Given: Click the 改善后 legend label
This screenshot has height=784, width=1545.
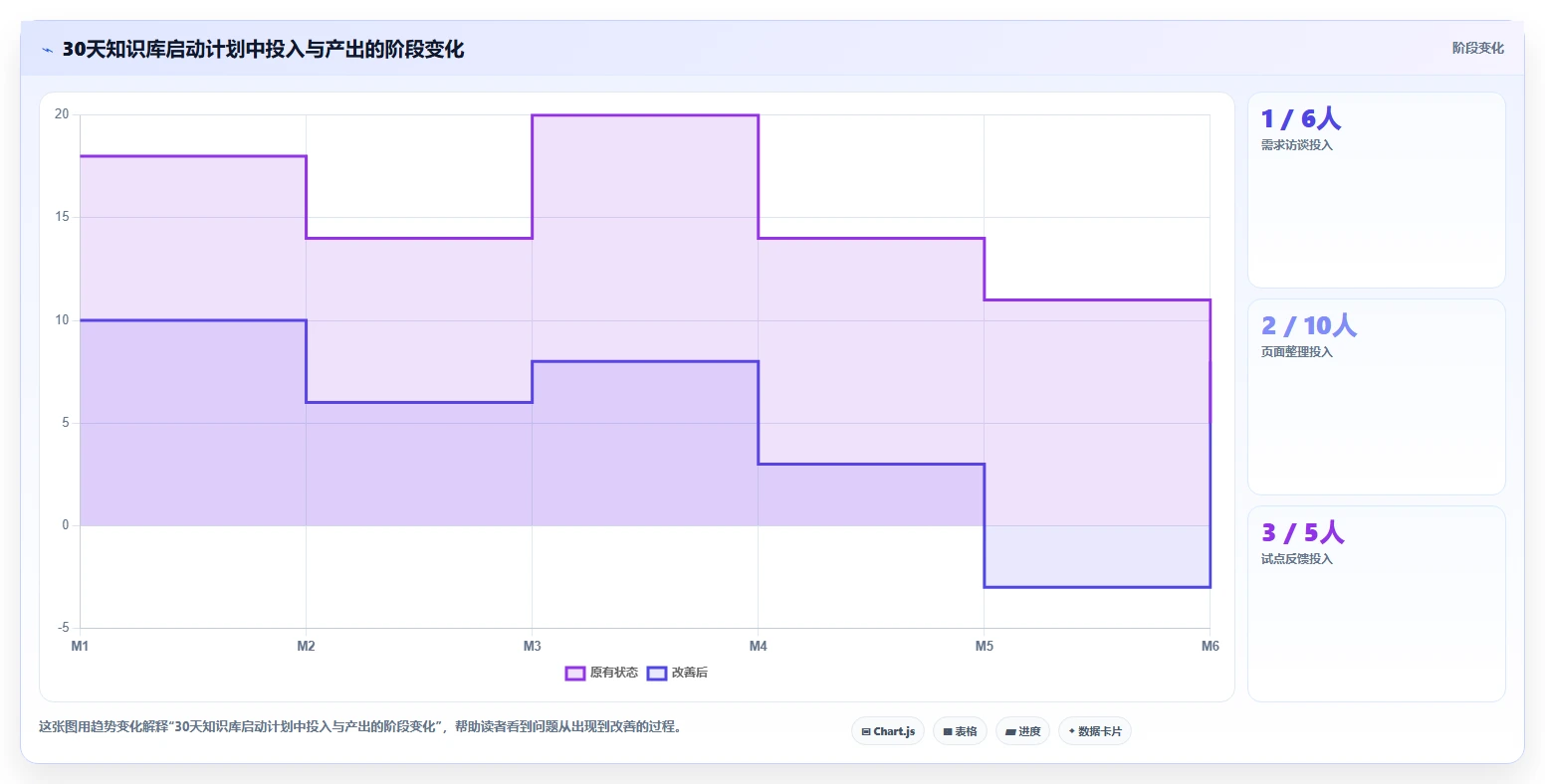Looking at the screenshot, I should tap(689, 674).
